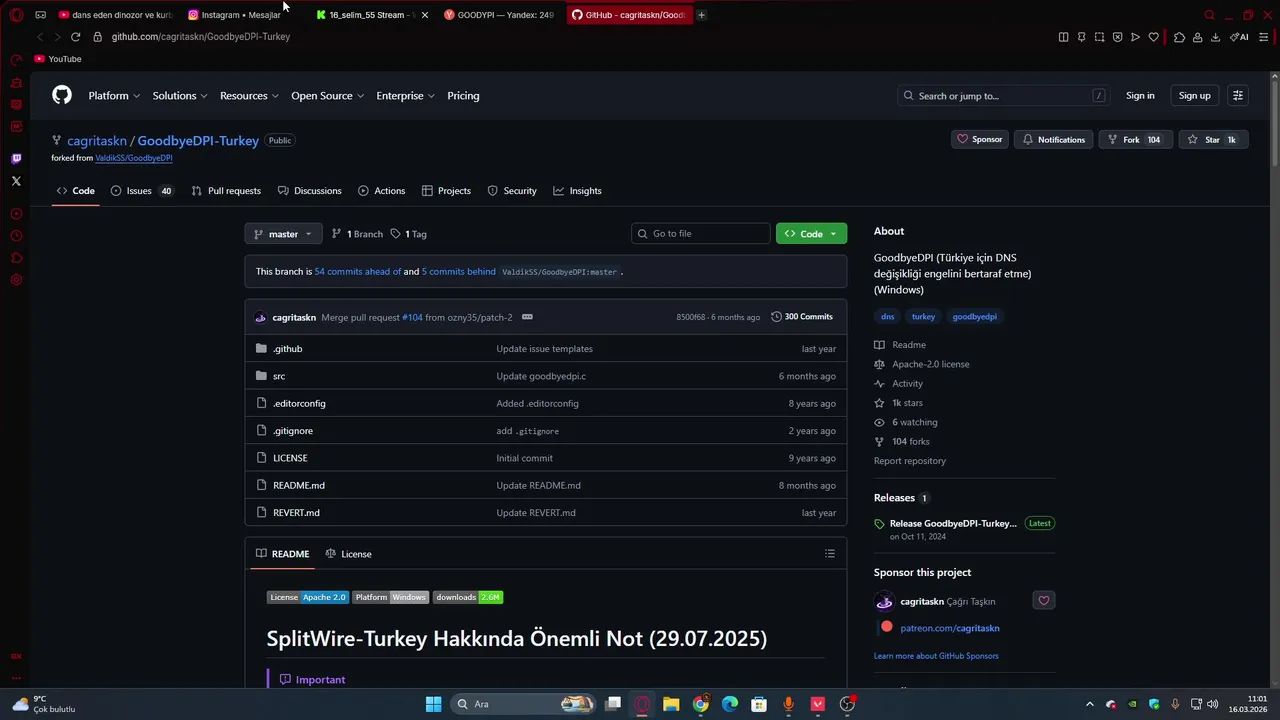Switch to License tab in README panel

[348, 554]
